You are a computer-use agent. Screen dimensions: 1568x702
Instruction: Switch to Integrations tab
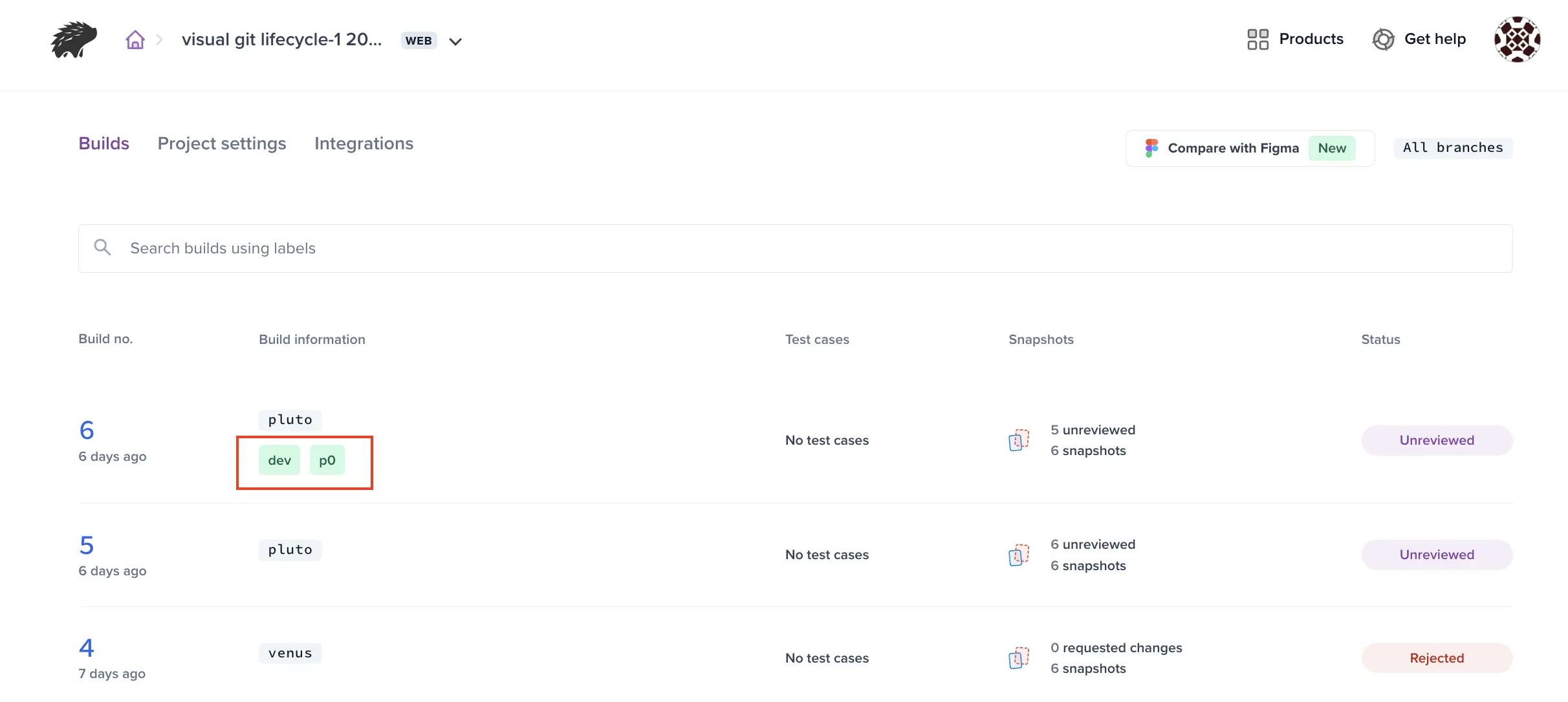point(364,144)
